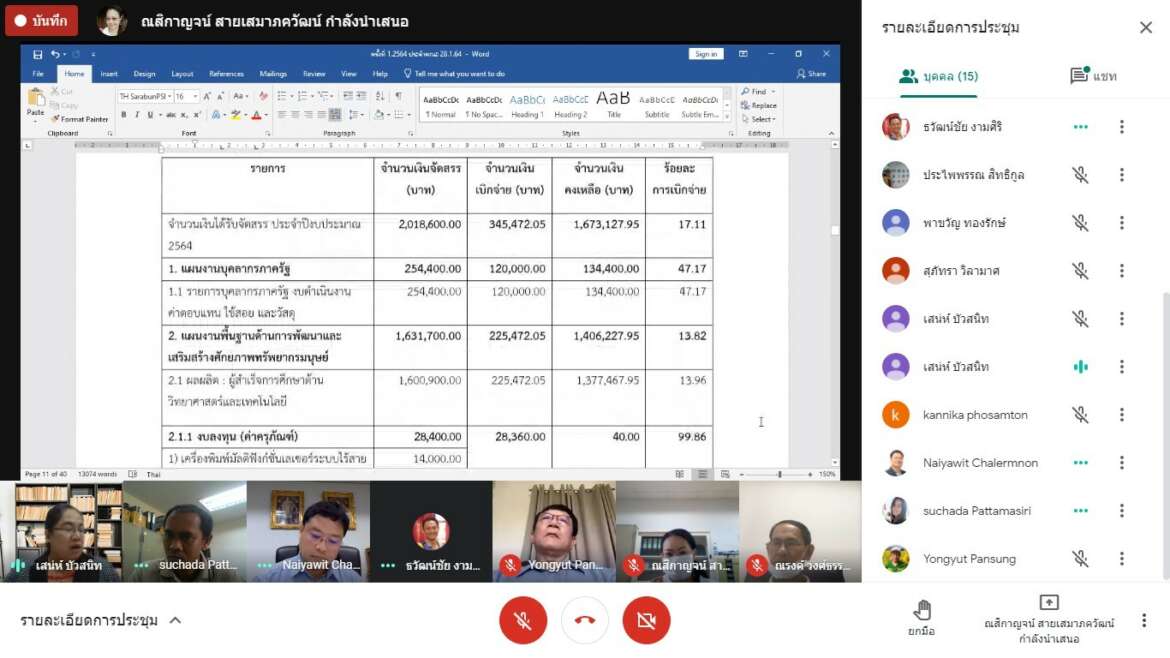This screenshot has height=658, width=1170.
Task: Open the References tab in Word
Action: tap(226, 74)
